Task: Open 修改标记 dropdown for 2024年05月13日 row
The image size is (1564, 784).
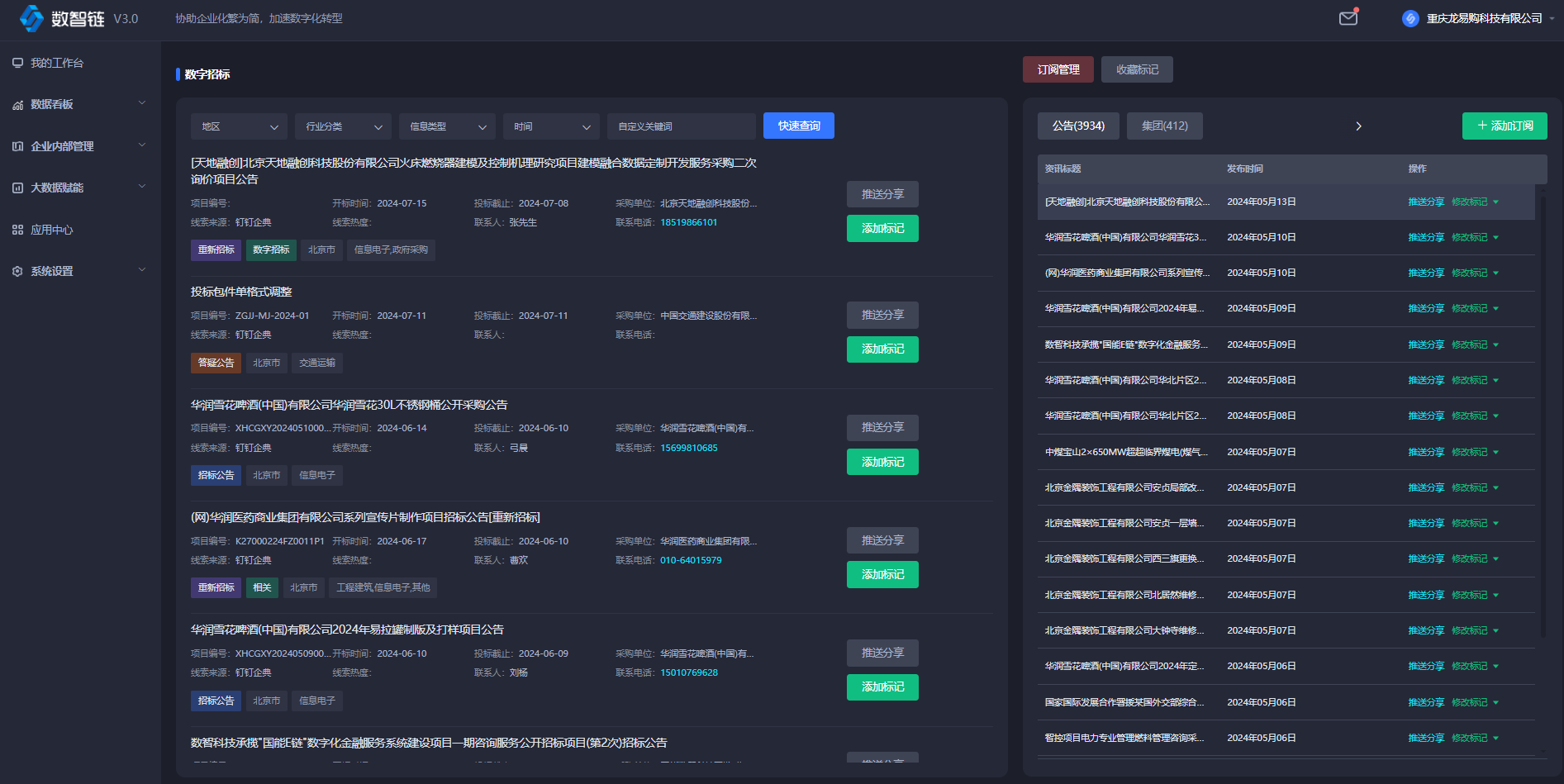Action: point(1495,202)
